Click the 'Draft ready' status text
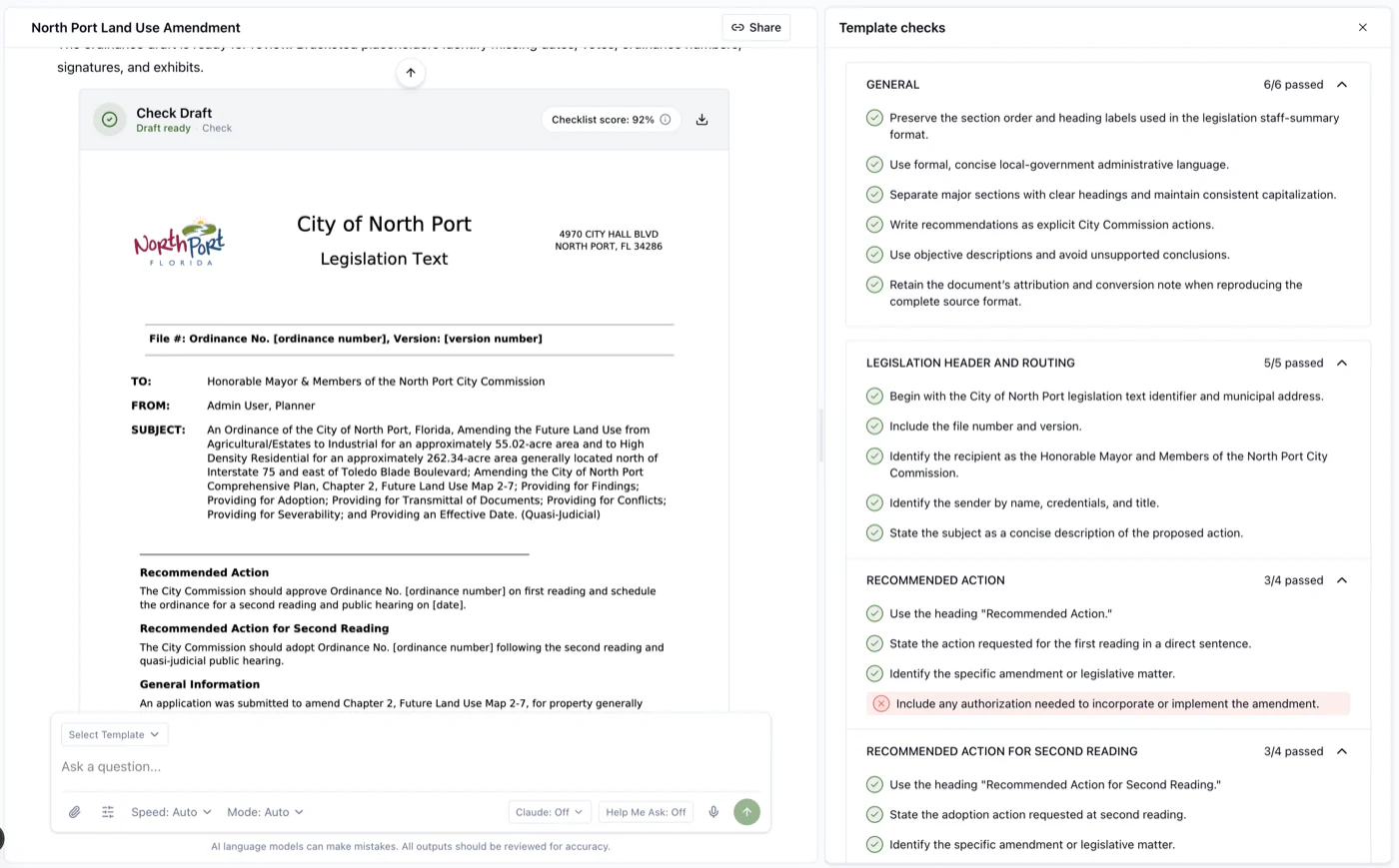This screenshot has width=1399, height=868. 163,128
